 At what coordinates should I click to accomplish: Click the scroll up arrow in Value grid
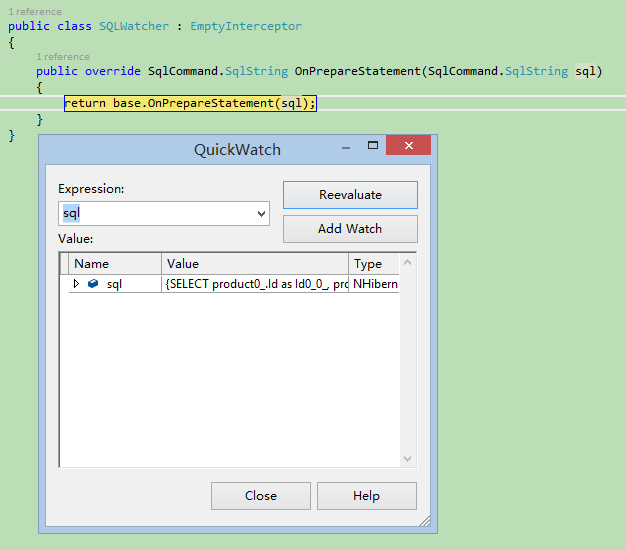(408, 262)
